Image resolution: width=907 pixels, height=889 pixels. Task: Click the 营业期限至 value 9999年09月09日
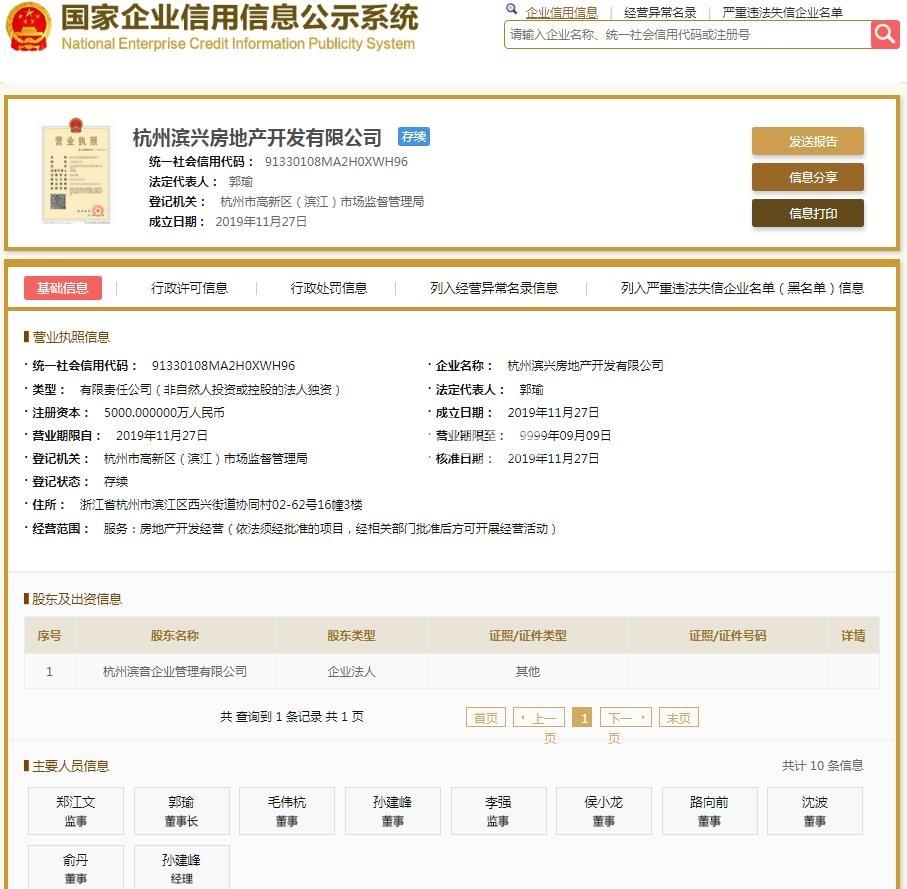coord(565,435)
